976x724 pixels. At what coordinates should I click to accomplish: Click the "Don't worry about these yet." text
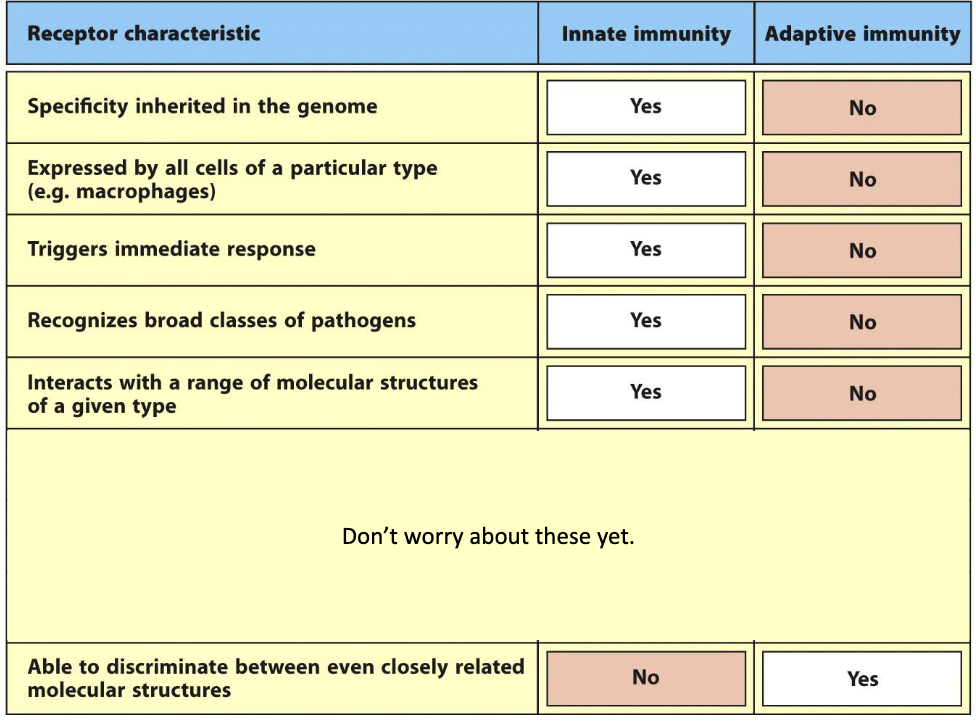coord(488,537)
